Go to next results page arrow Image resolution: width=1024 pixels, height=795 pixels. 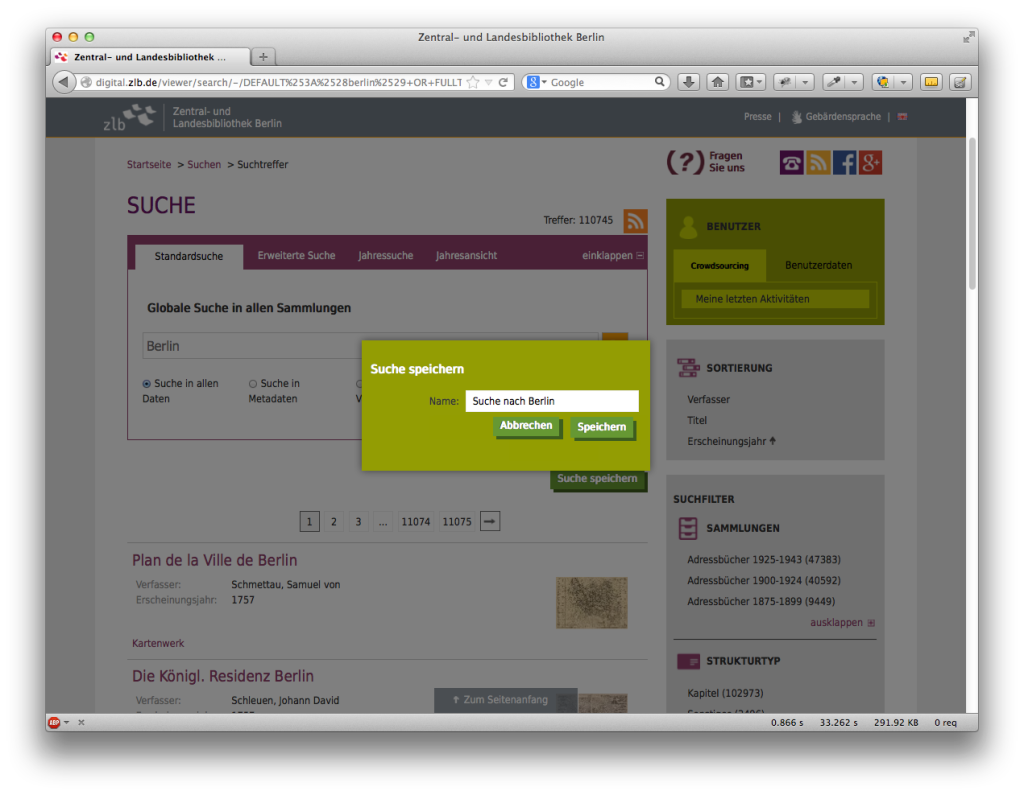(x=490, y=521)
